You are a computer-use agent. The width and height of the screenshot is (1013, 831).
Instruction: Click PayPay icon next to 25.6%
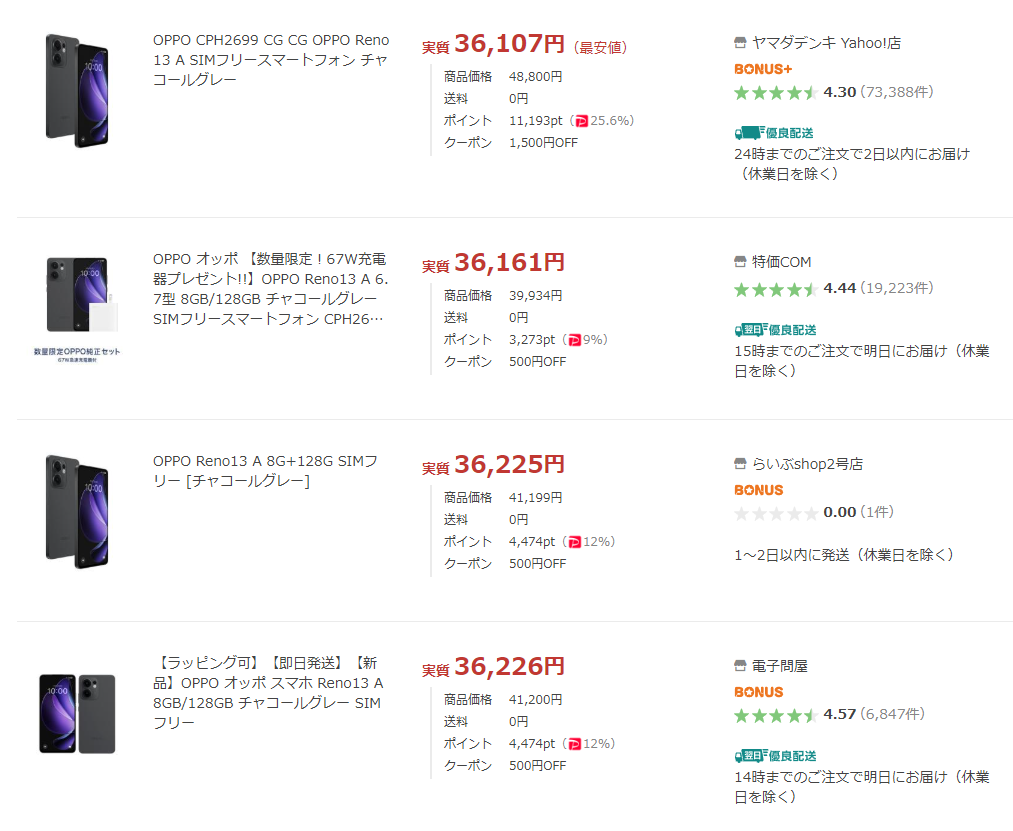(581, 121)
